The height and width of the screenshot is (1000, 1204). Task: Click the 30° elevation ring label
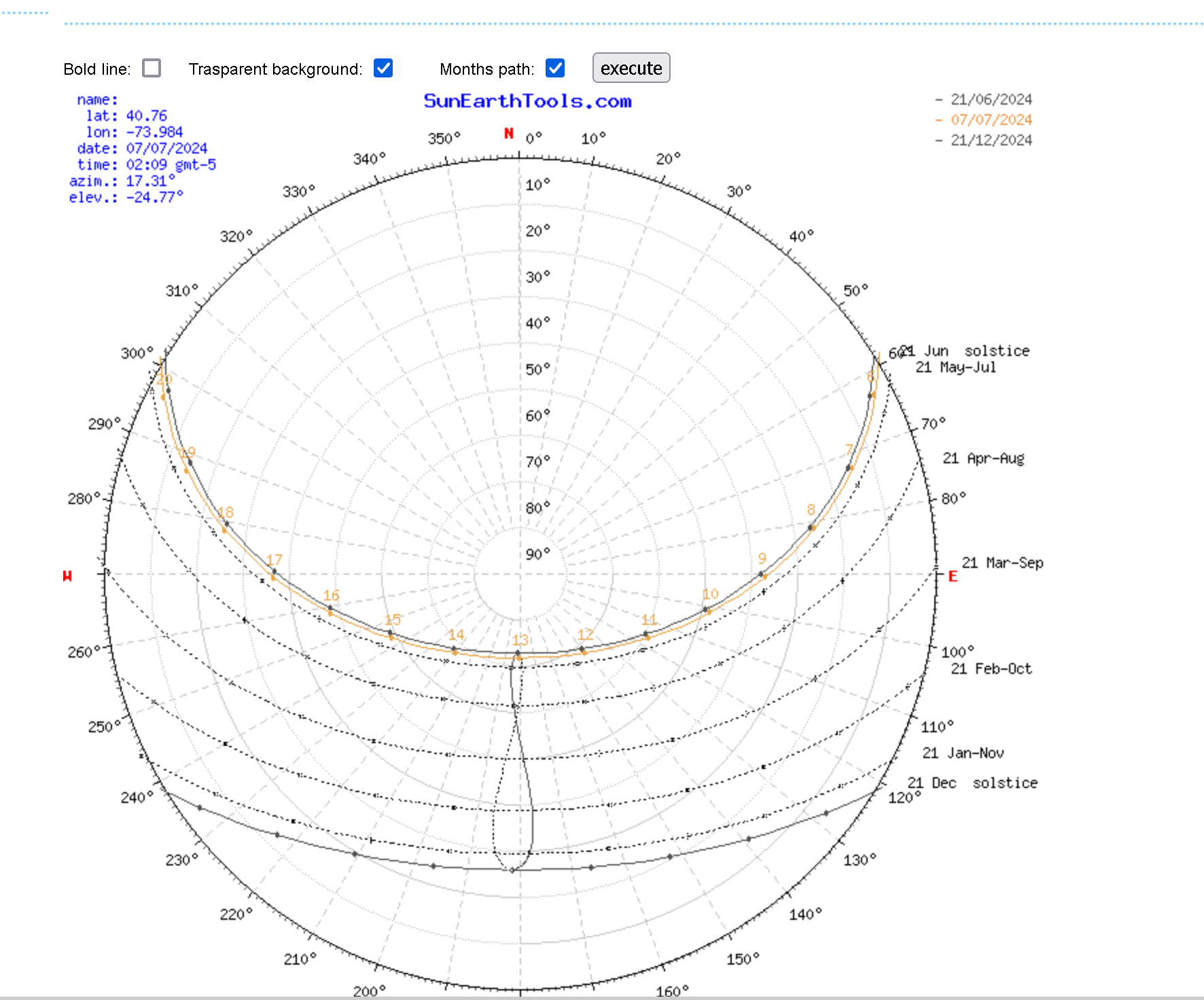point(537,277)
